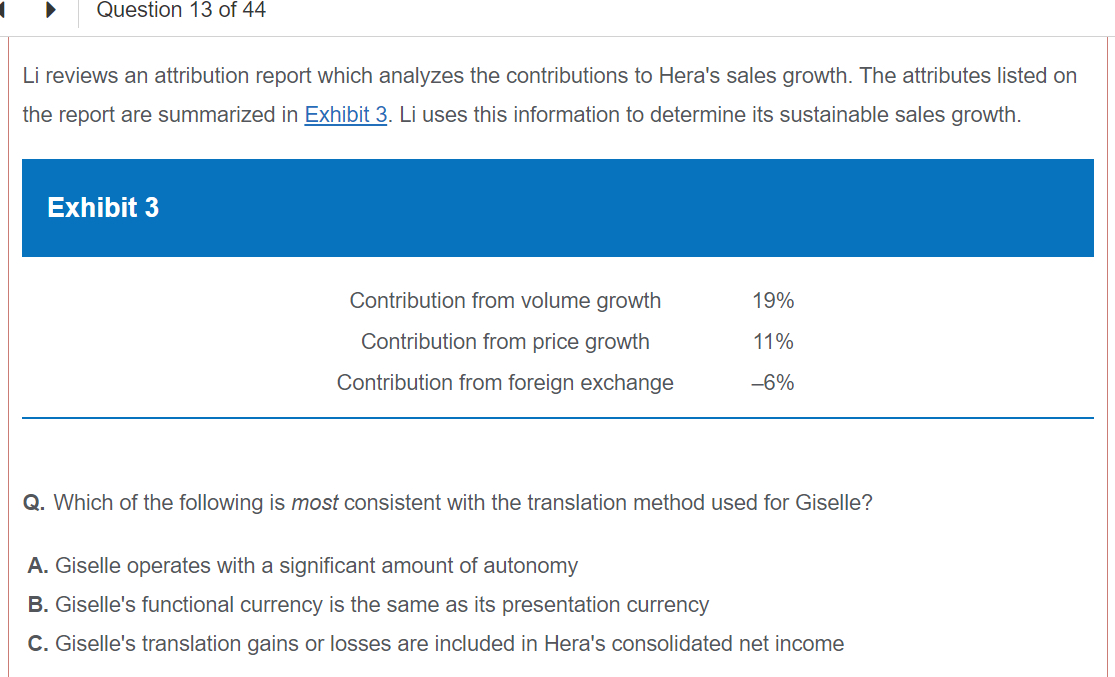Select answer A about significant autonomy
The width and height of the screenshot is (1115, 677).
(303, 566)
